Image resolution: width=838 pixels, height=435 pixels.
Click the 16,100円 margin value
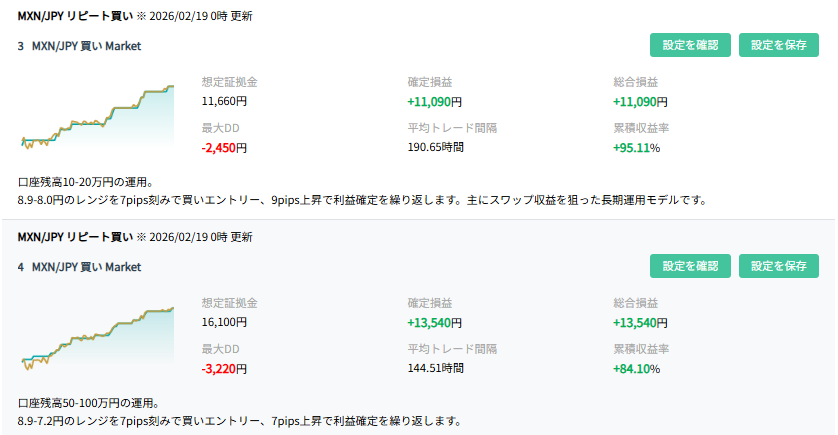click(223, 322)
